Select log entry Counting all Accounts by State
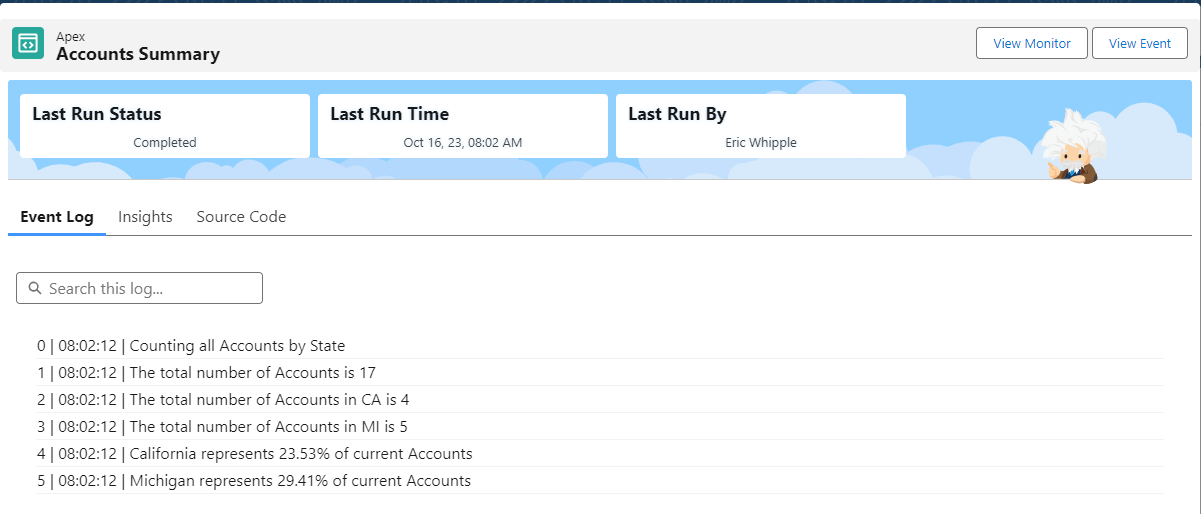Viewport: 1201px width, 514px height. click(x=600, y=346)
